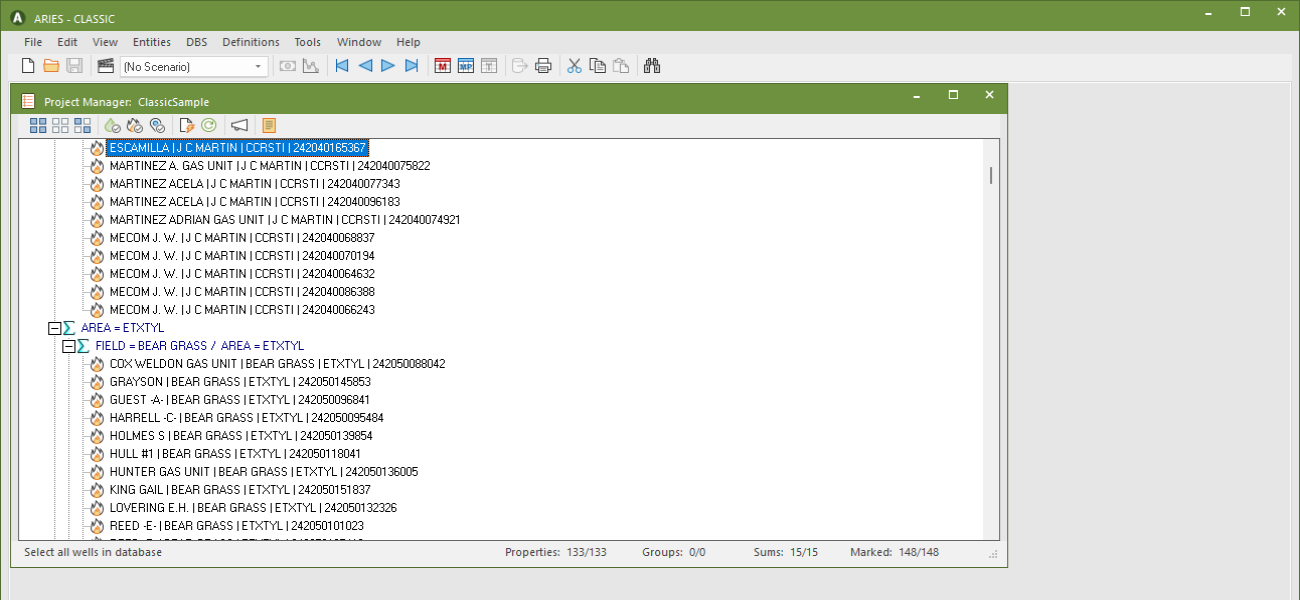The height and width of the screenshot is (600, 1300).
Task: Click the Print icon
Action: tap(543, 66)
